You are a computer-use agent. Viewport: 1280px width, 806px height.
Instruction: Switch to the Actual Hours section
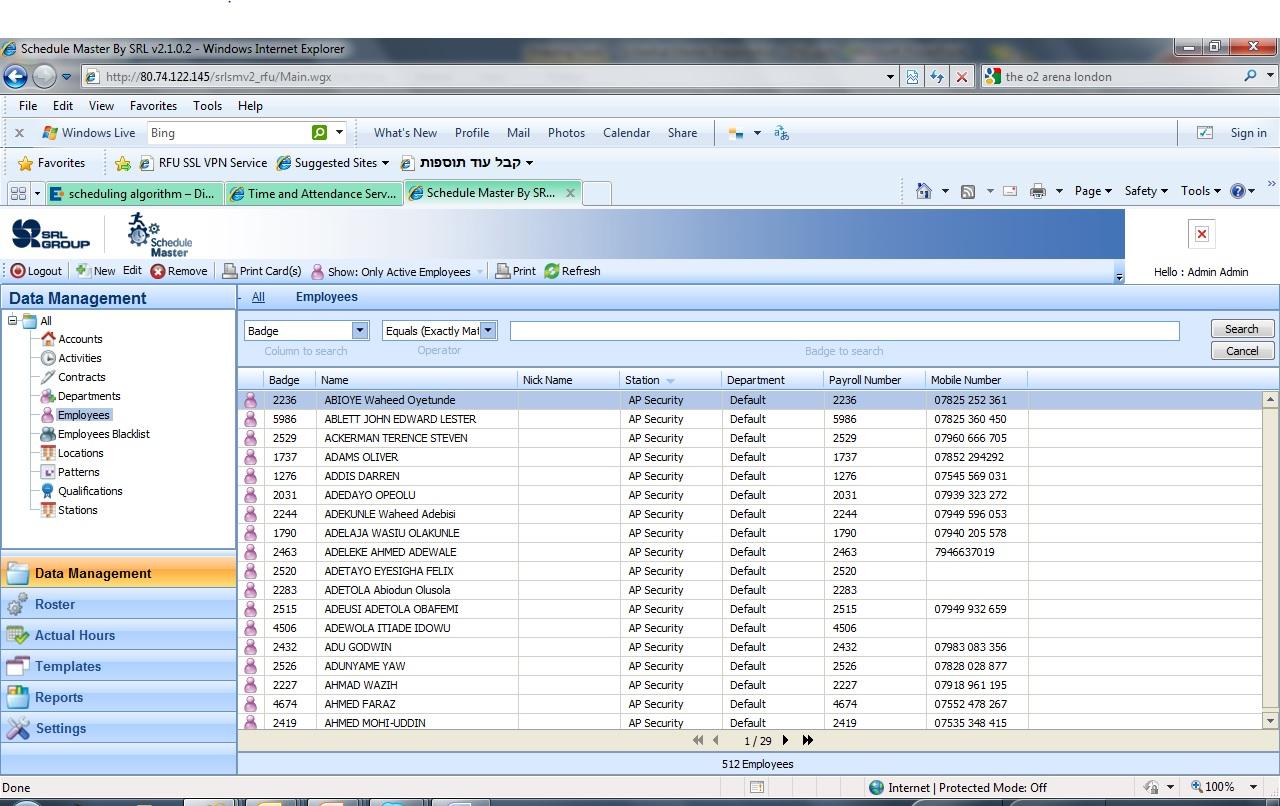[118, 635]
